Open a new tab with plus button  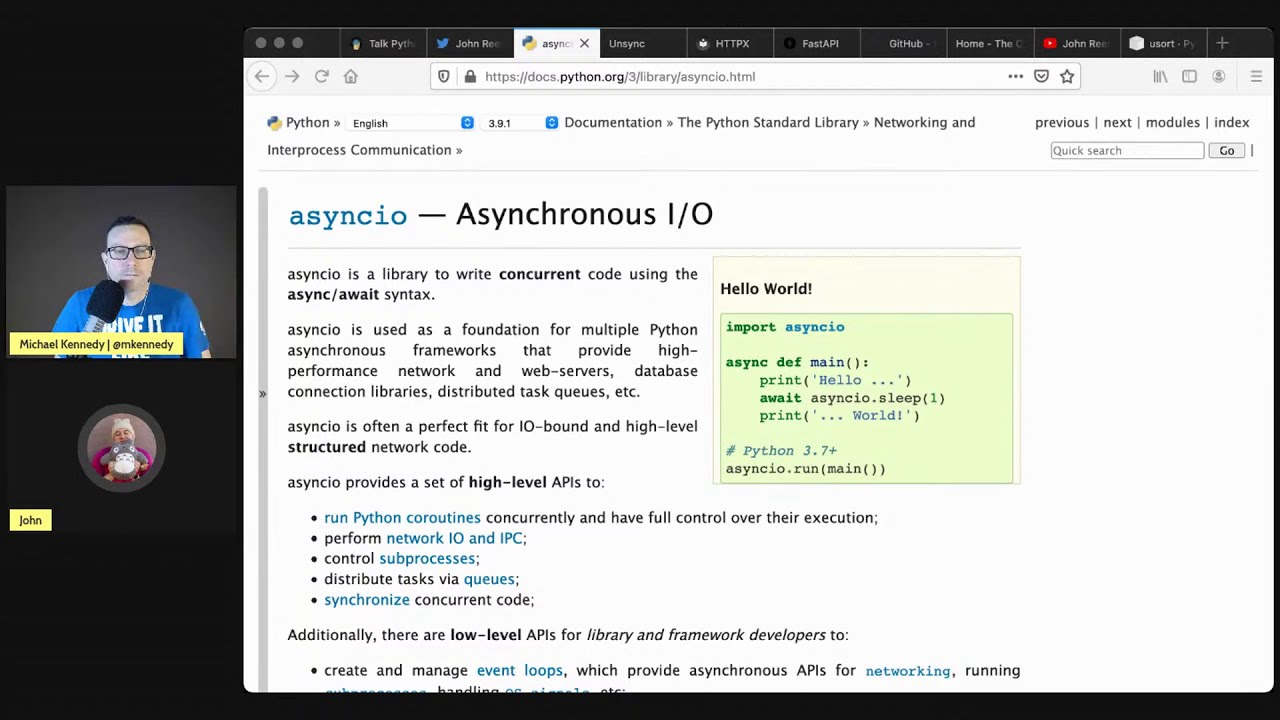pos(1222,43)
